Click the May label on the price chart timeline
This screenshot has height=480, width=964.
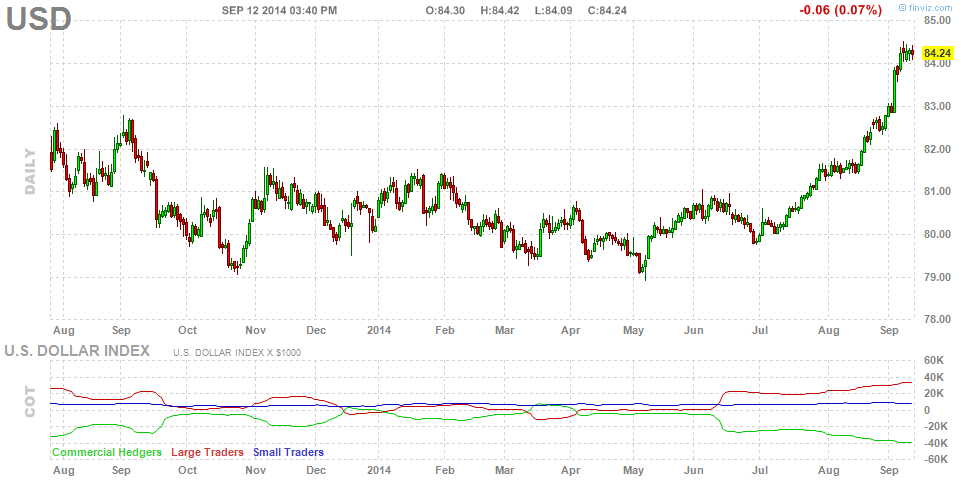[x=633, y=329]
